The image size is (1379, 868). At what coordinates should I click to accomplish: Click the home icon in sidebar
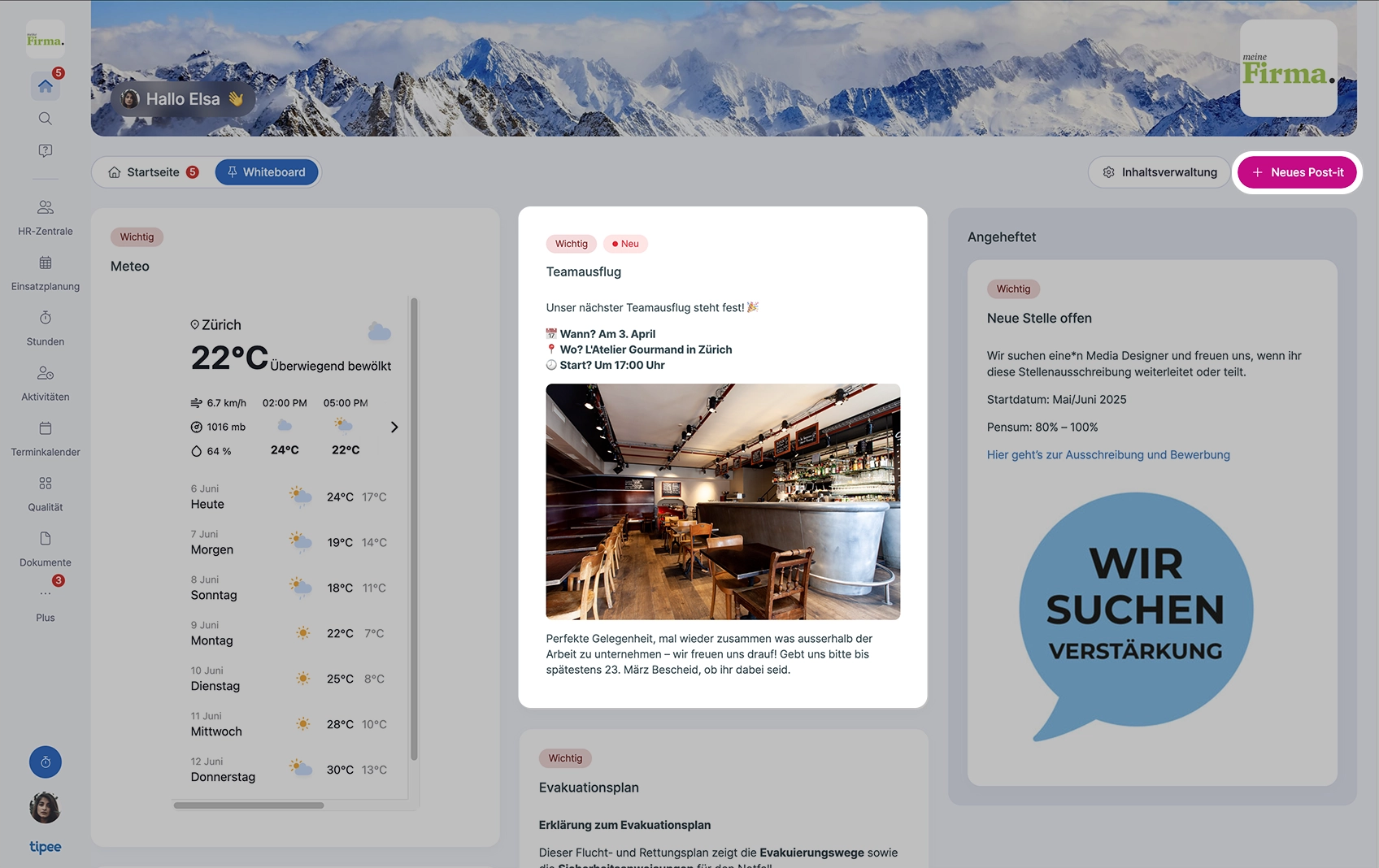coord(45,86)
